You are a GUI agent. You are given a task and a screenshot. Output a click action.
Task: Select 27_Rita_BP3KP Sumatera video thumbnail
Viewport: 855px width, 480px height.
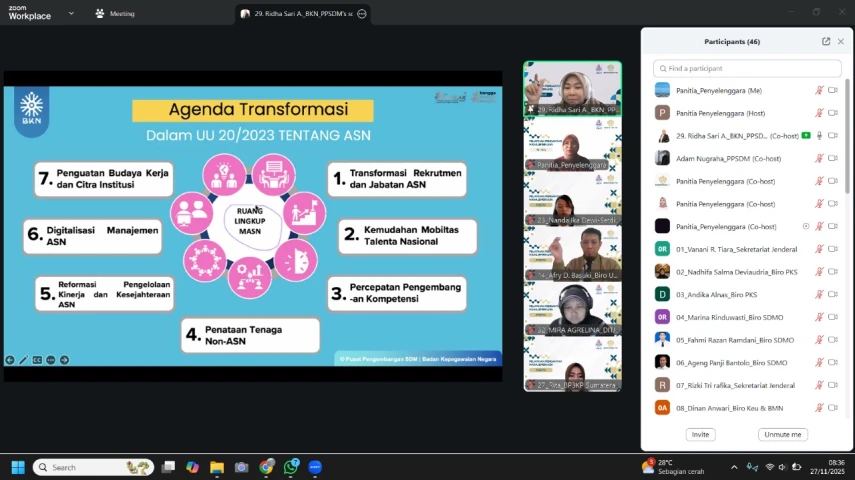point(573,364)
